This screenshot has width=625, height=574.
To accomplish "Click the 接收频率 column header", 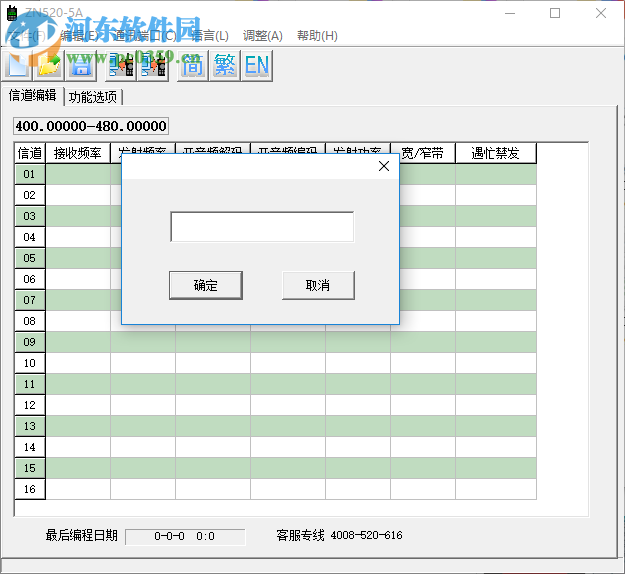I will pos(78,153).
